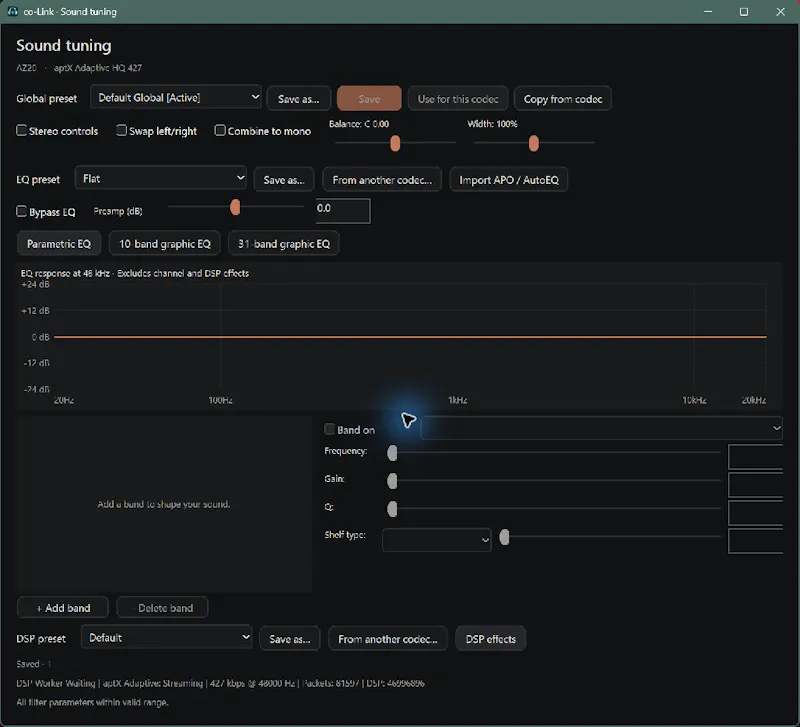
Task: Click the Add band button
Action: coord(63,608)
